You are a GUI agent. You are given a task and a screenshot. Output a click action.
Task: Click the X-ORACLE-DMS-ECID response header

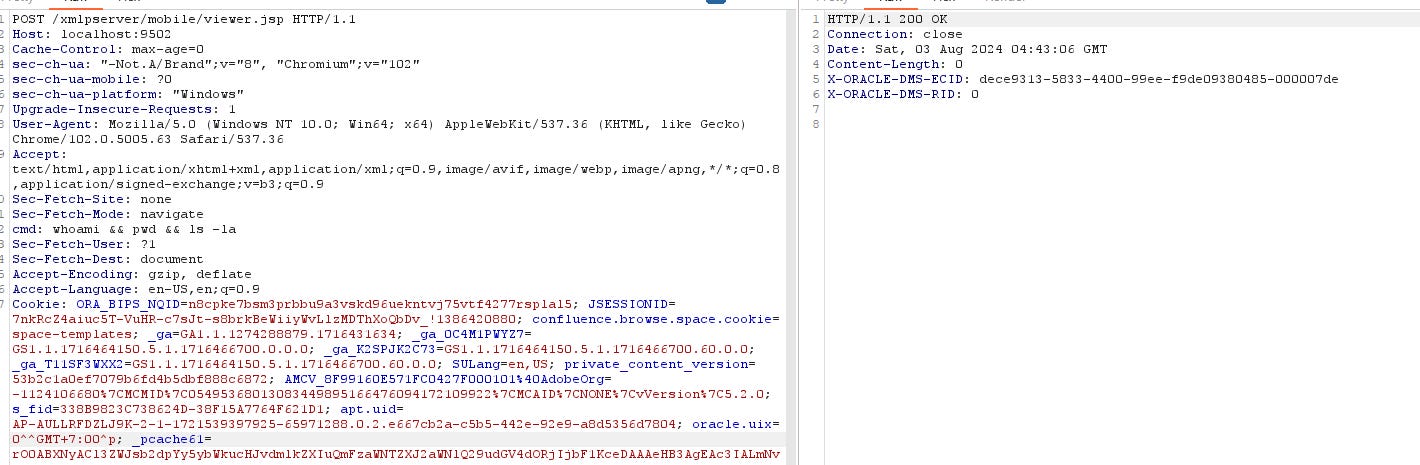(1083, 79)
